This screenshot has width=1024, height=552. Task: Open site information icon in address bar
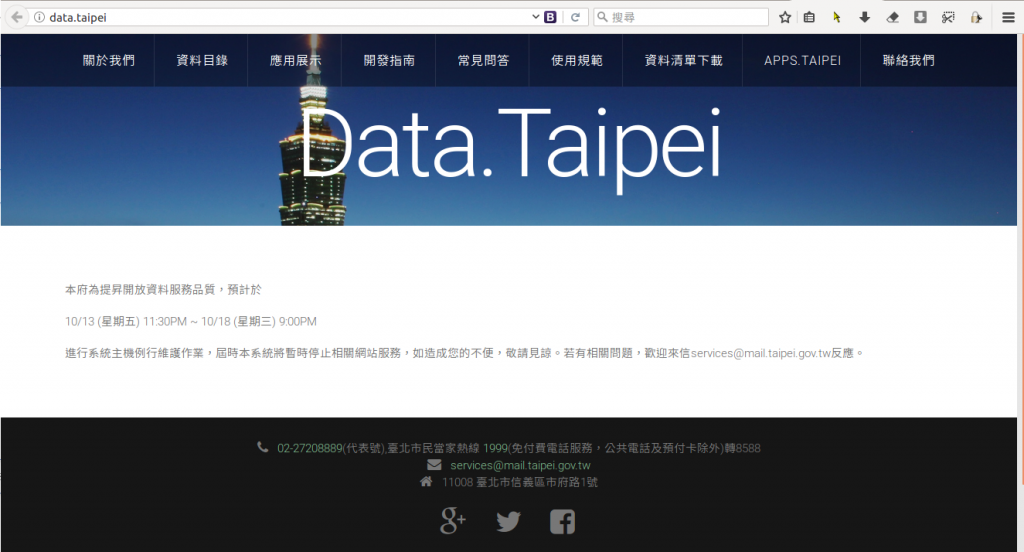tap(39, 18)
